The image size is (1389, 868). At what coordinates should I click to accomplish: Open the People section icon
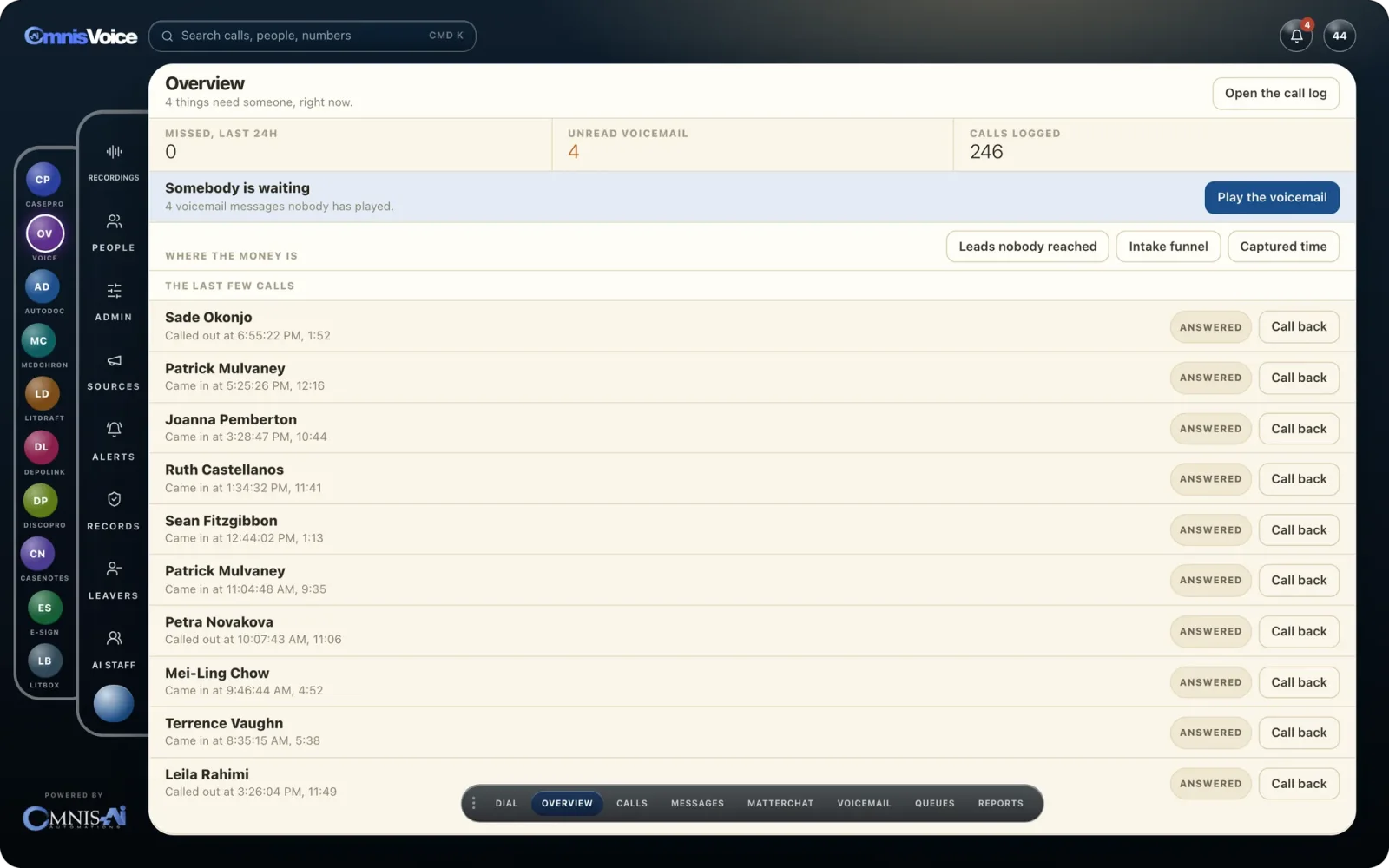click(114, 221)
